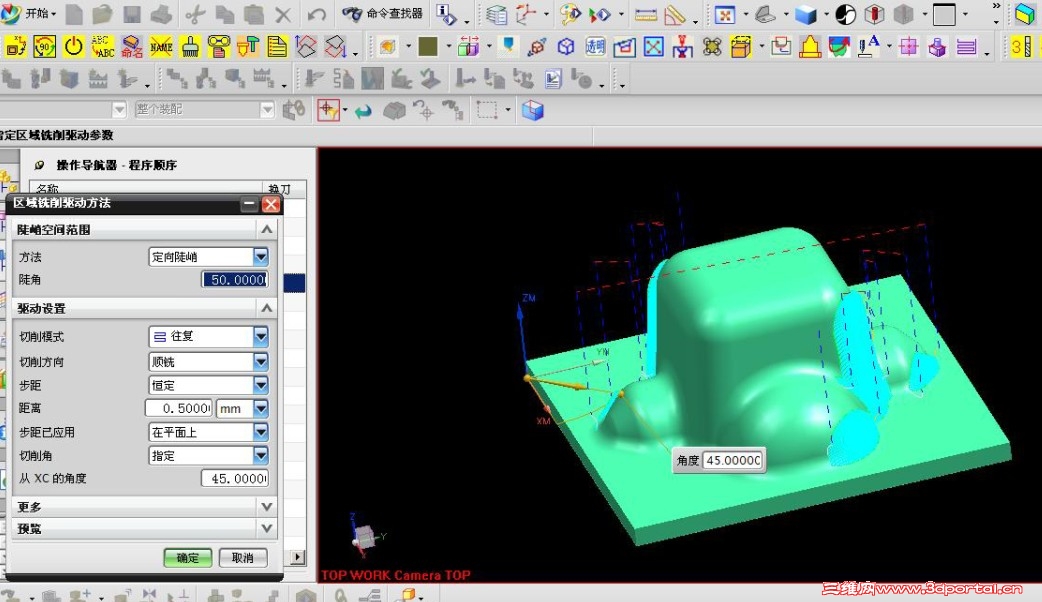This screenshot has height=602, width=1042.
Task: Minimize the 区域铣削驱动方法 dialog
Action: pos(249,204)
